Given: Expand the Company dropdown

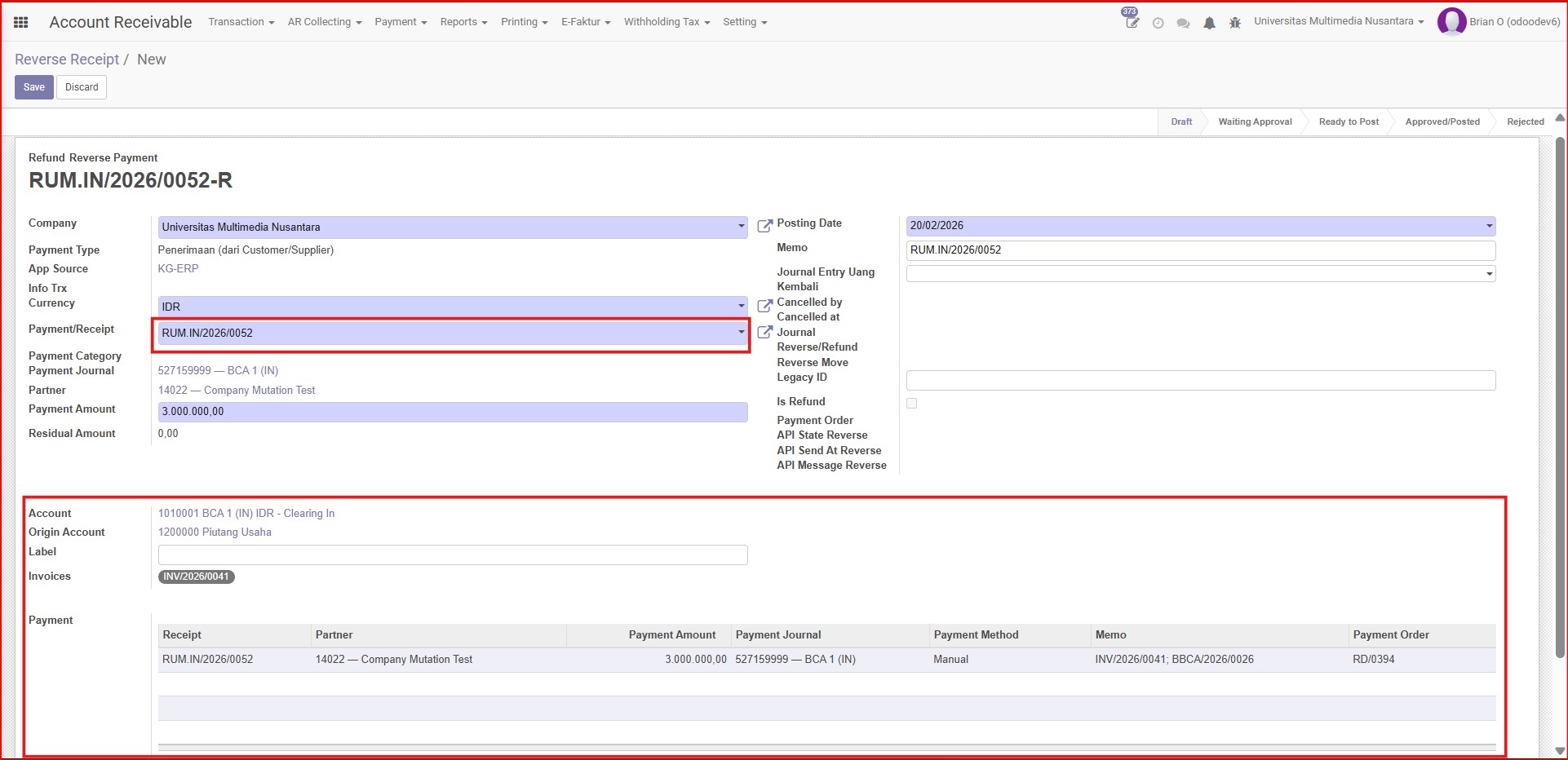Looking at the screenshot, I should tap(741, 227).
